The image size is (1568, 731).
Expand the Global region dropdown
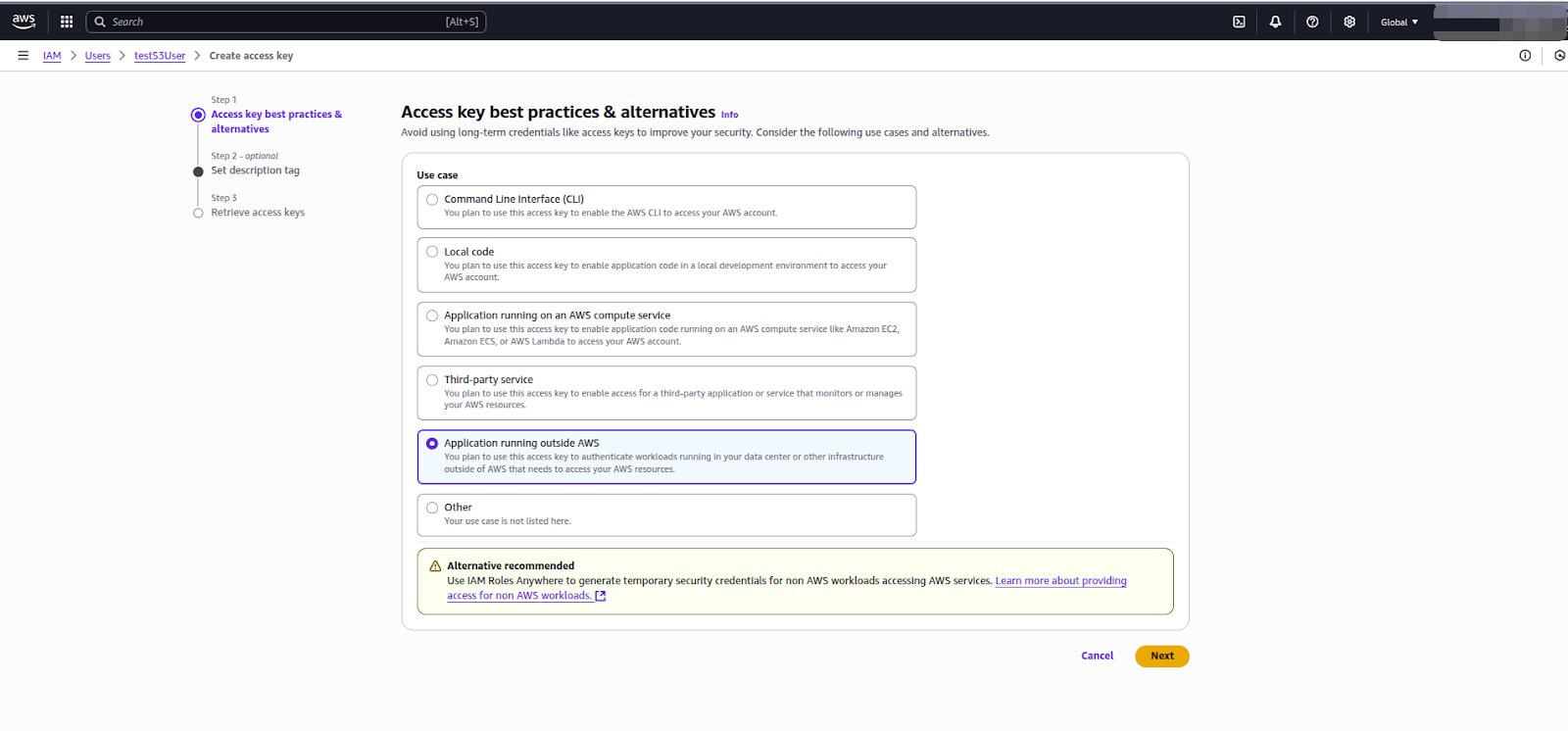pyautogui.click(x=1398, y=22)
